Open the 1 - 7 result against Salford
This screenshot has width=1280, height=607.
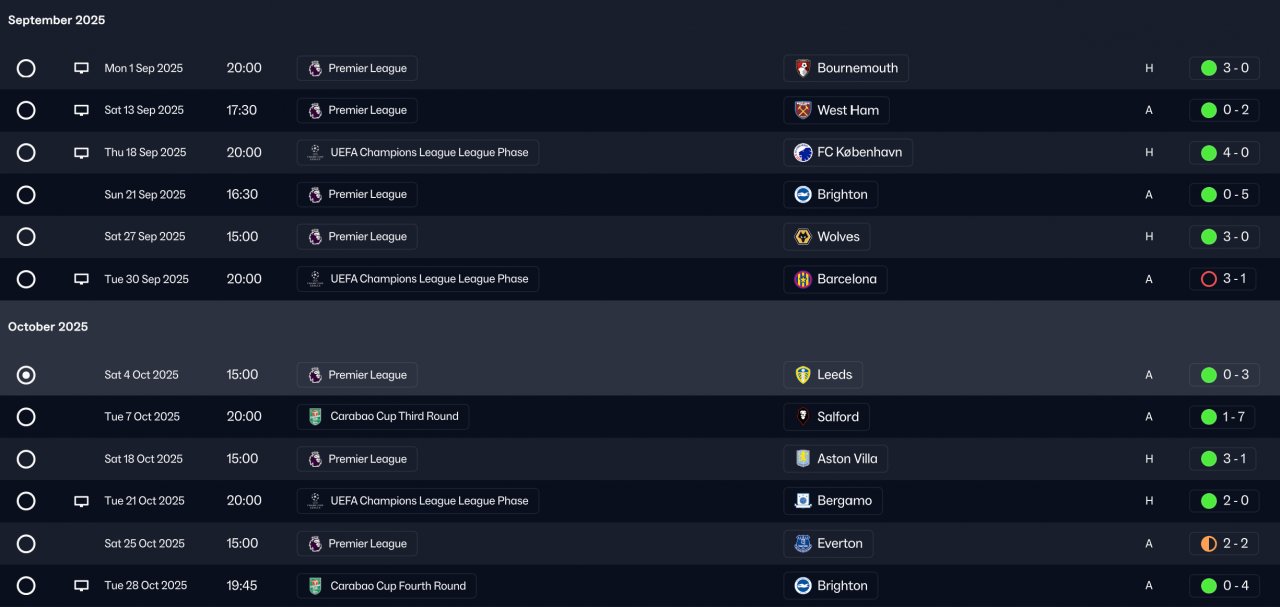coord(1224,417)
